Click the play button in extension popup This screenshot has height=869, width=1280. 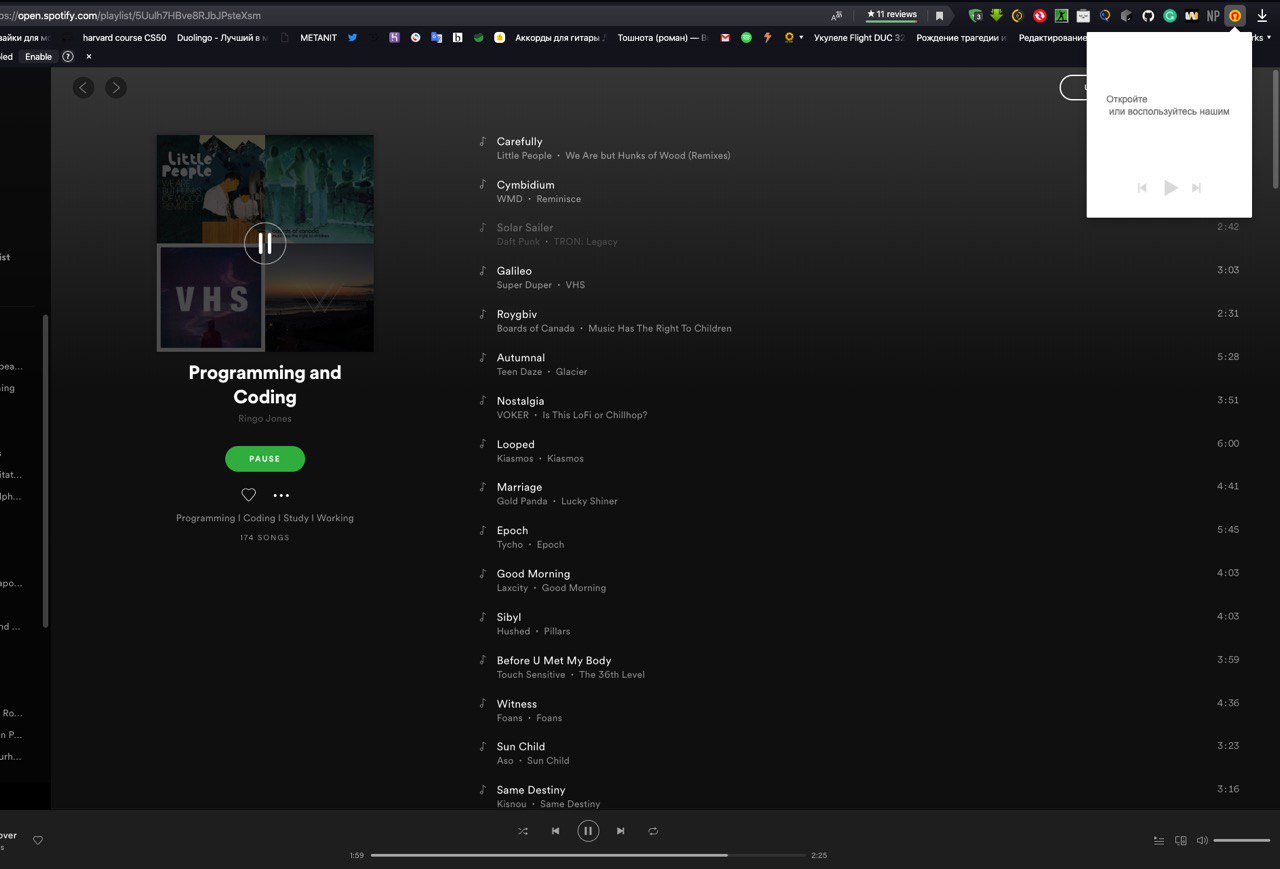[1170, 188]
